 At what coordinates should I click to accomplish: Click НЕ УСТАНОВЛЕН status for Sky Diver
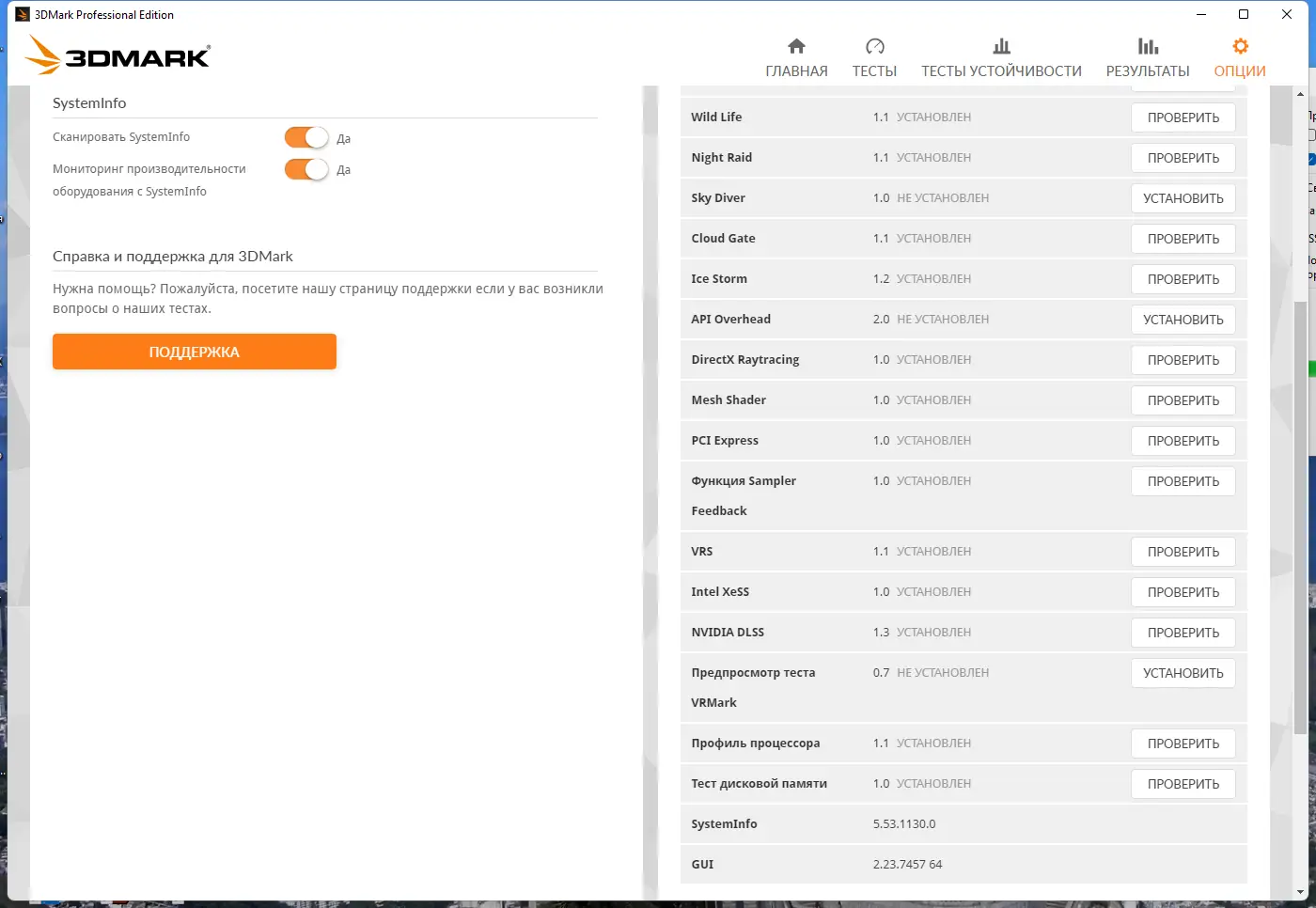tap(943, 197)
